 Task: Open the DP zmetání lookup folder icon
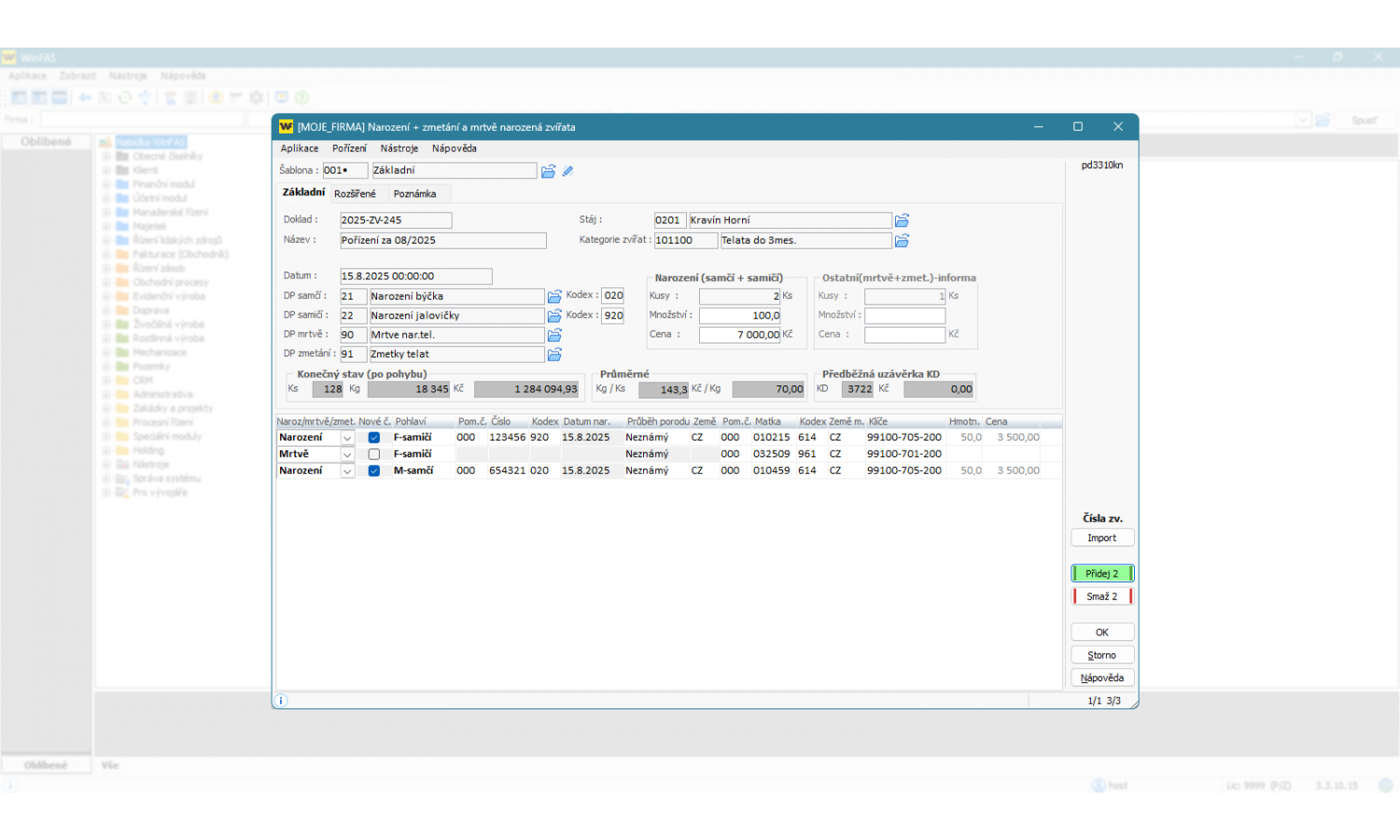coord(554,355)
